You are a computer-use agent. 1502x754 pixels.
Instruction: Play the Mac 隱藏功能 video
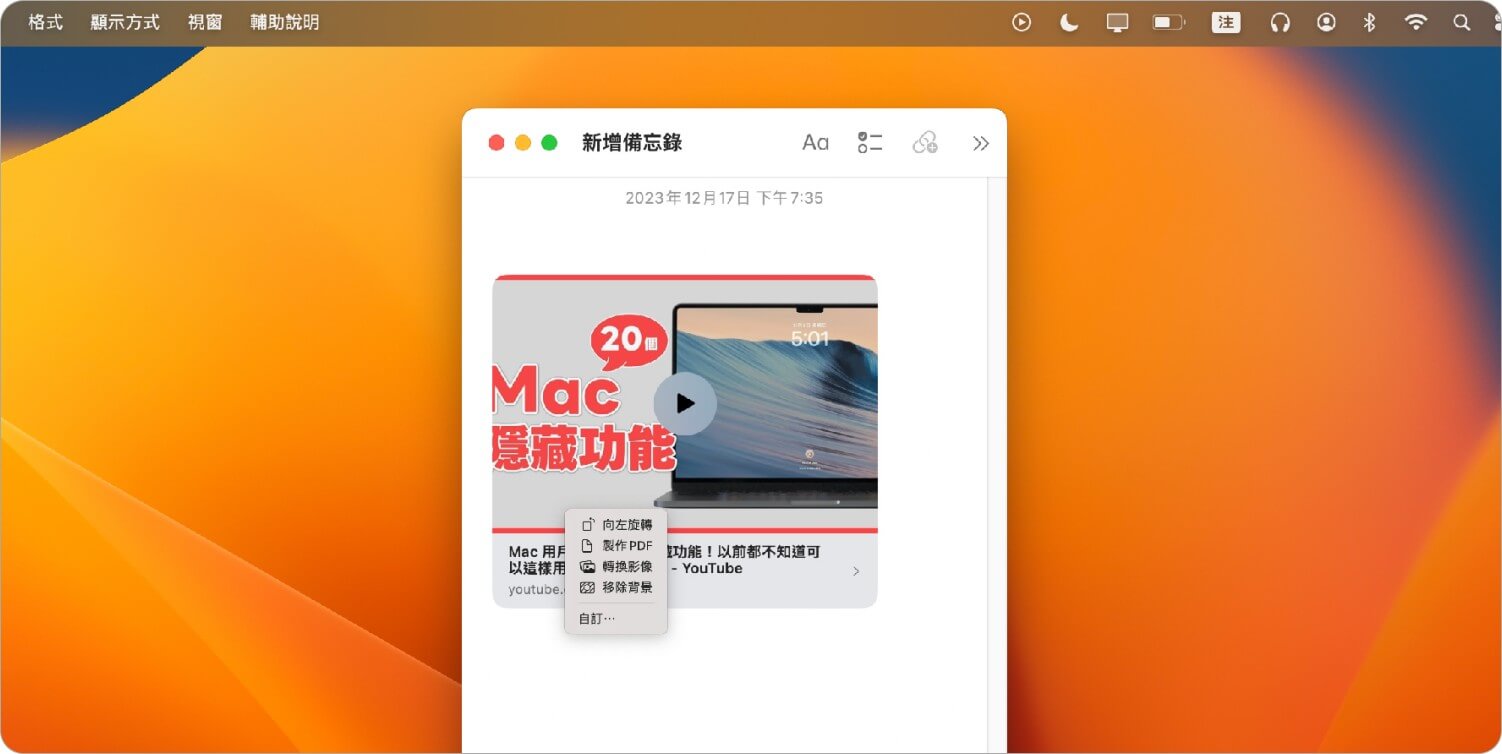click(685, 403)
